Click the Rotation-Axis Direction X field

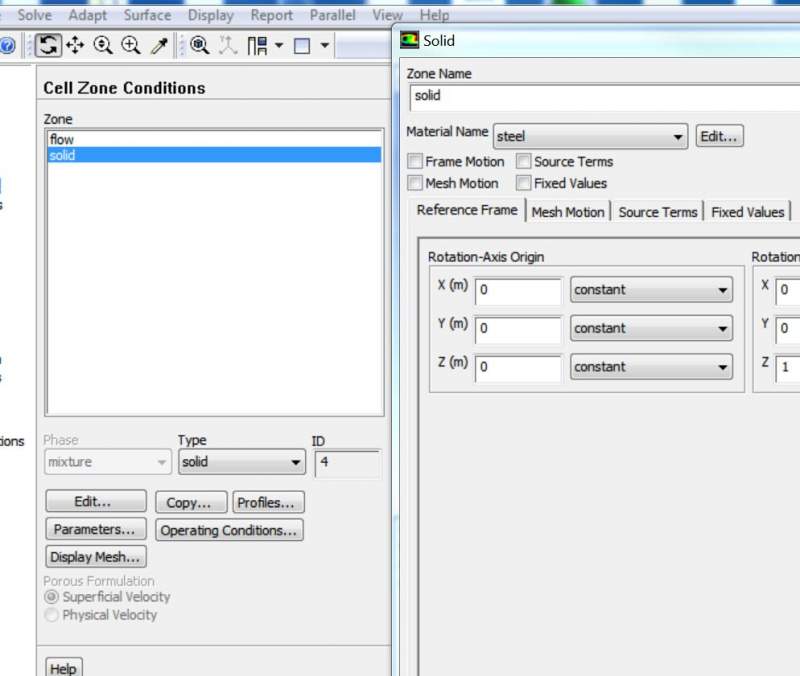(788, 291)
